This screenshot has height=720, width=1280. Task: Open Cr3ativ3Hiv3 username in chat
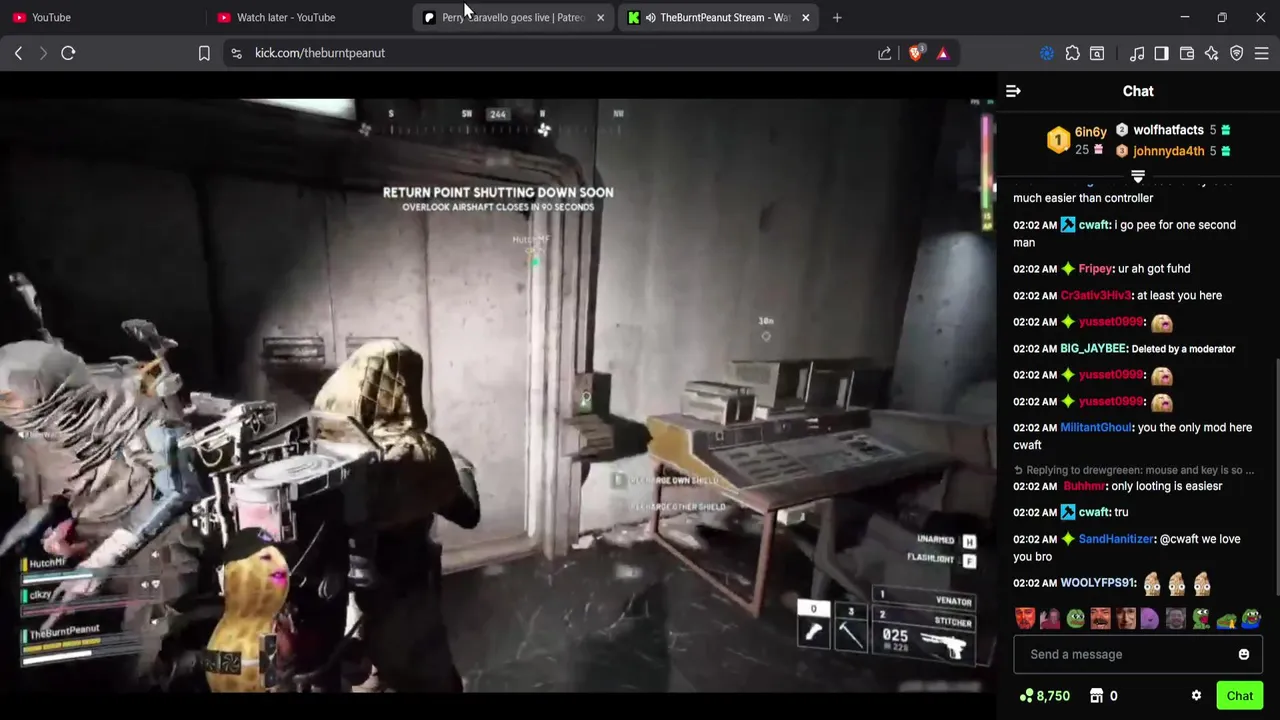tap(1096, 296)
